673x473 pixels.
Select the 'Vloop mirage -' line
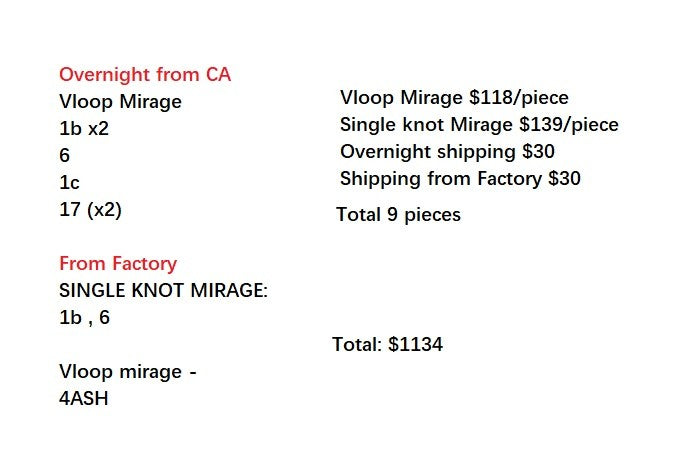pyautogui.click(x=127, y=372)
